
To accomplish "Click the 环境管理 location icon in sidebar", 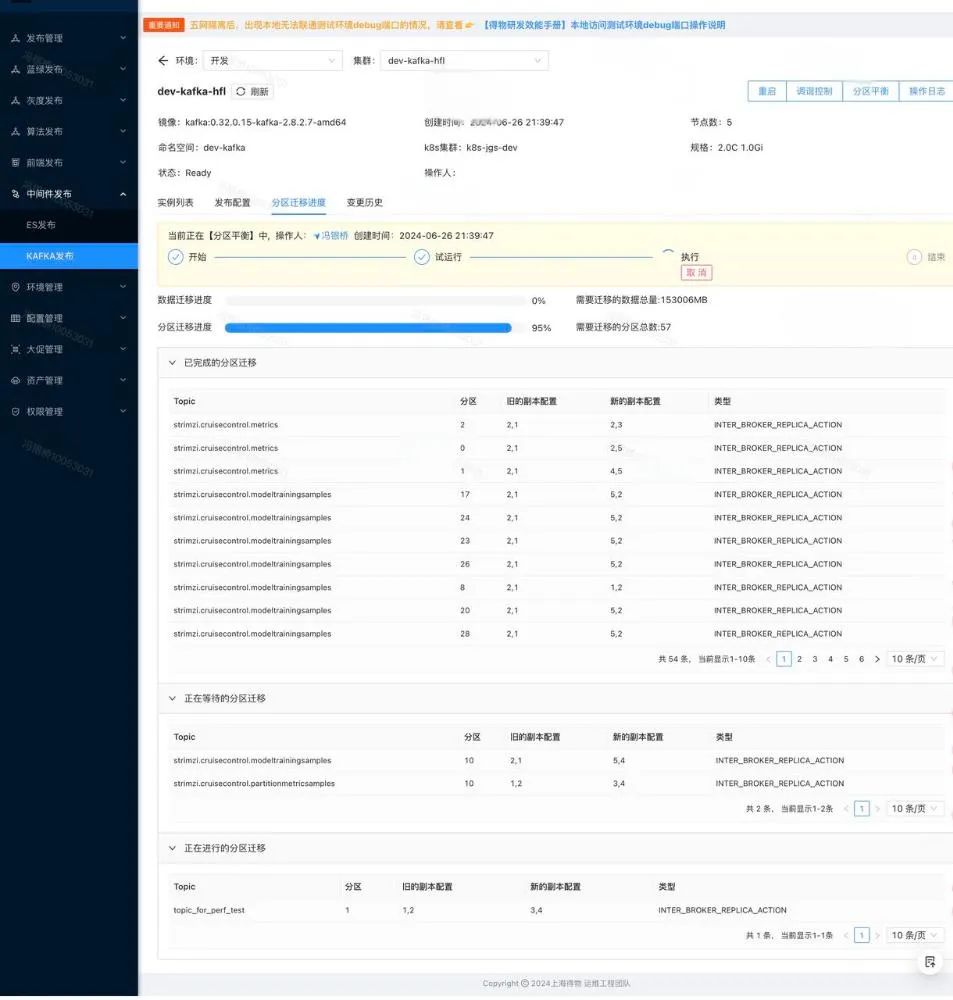I will [x=15, y=287].
